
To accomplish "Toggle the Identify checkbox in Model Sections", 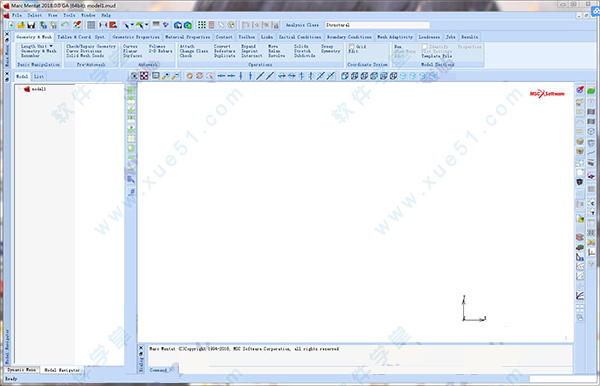I will (x=424, y=46).
